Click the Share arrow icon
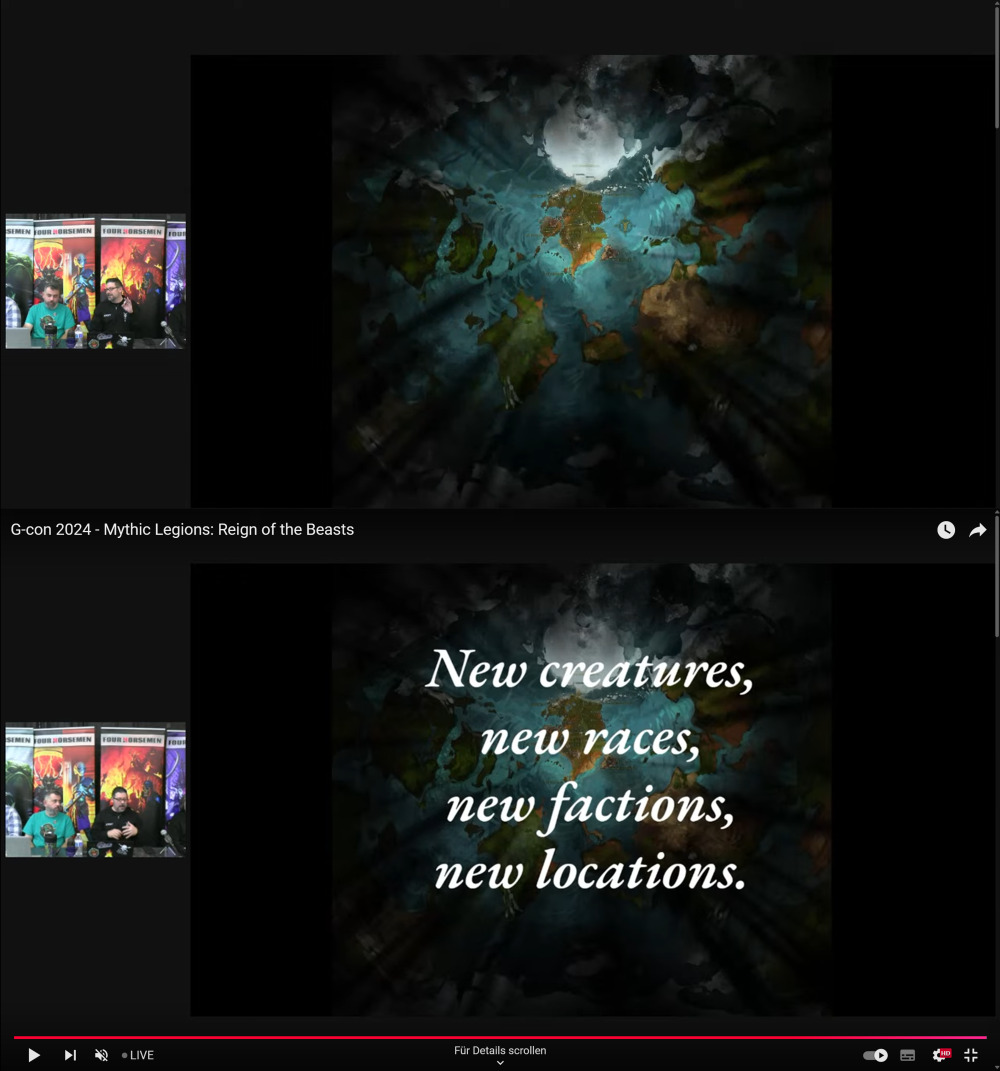This screenshot has height=1071, width=1000. 977,530
